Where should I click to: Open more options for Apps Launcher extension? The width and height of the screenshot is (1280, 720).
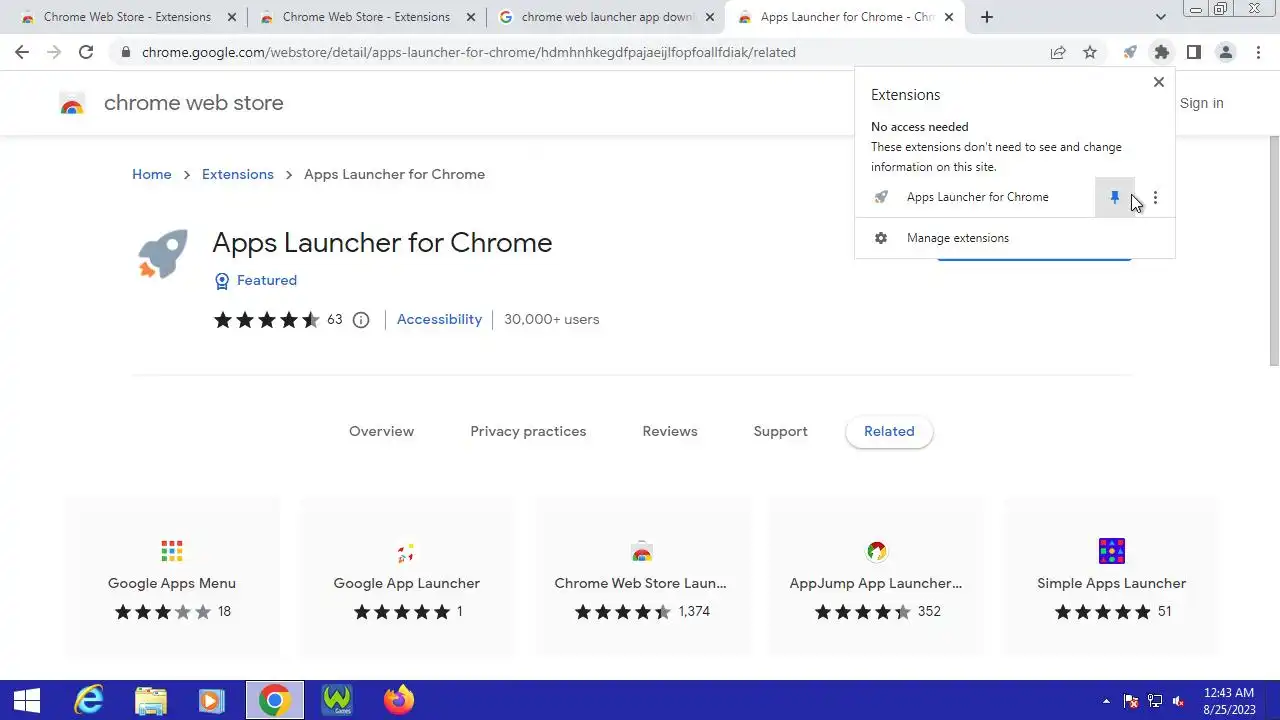click(x=1155, y=198)
